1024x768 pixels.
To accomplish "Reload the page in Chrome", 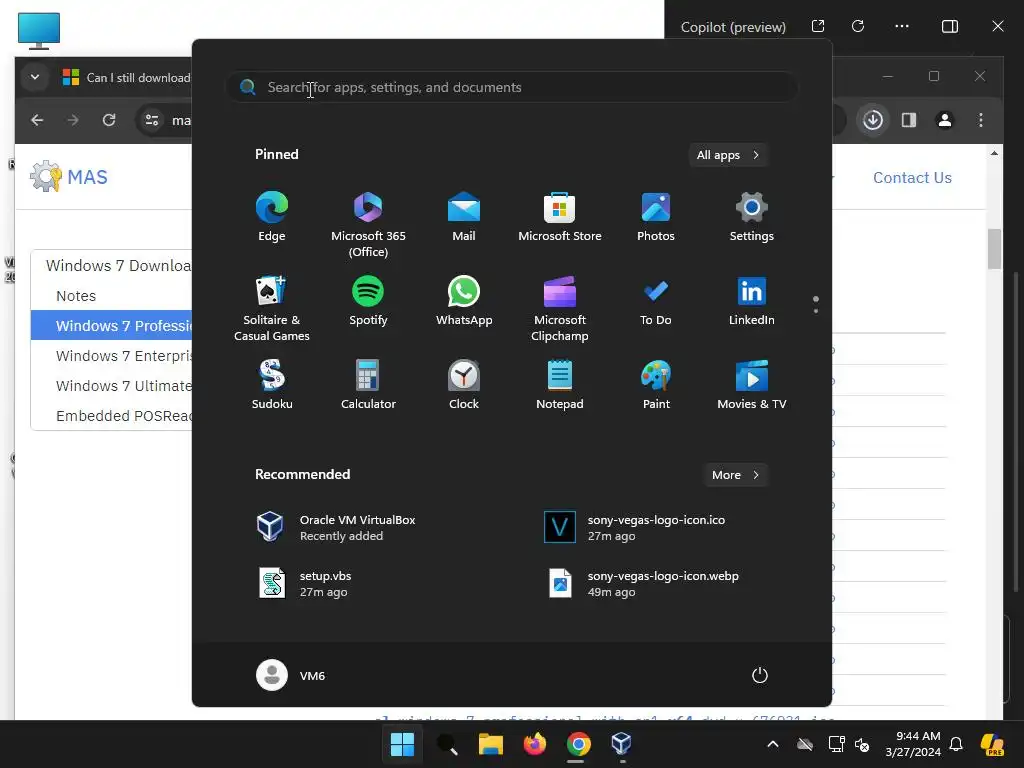I will pos(109,120).
